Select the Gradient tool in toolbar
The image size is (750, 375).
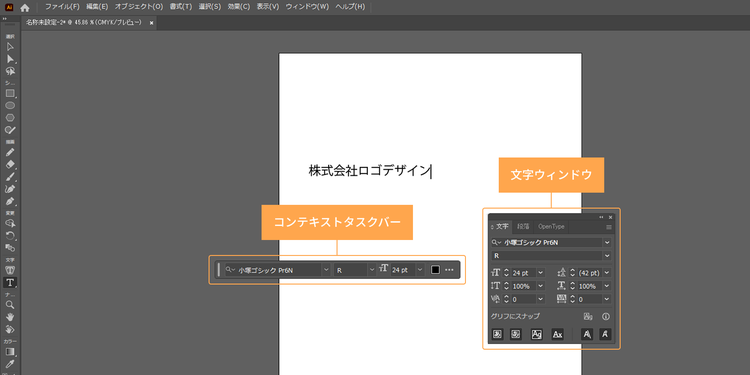coord(10,352)
